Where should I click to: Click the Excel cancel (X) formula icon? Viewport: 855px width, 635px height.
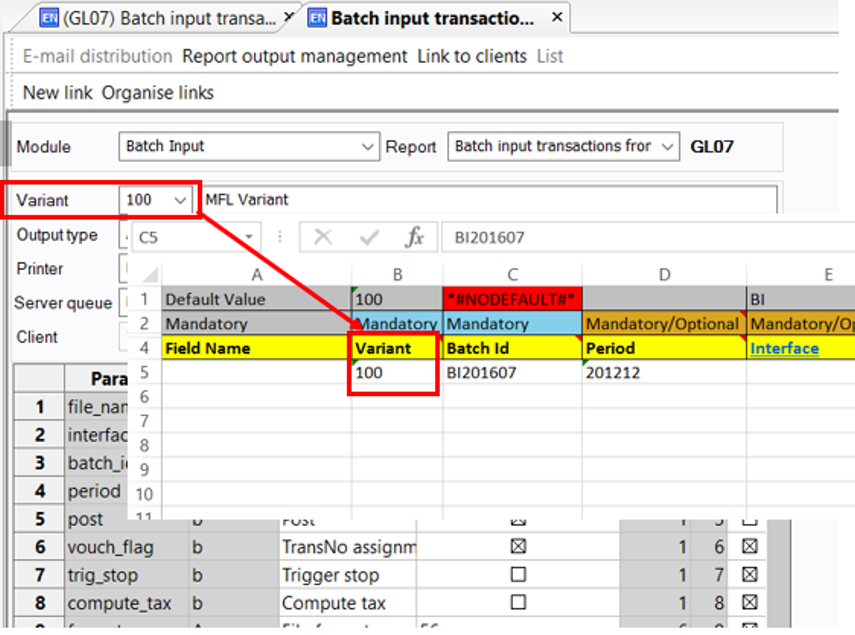tap(323, 237)
